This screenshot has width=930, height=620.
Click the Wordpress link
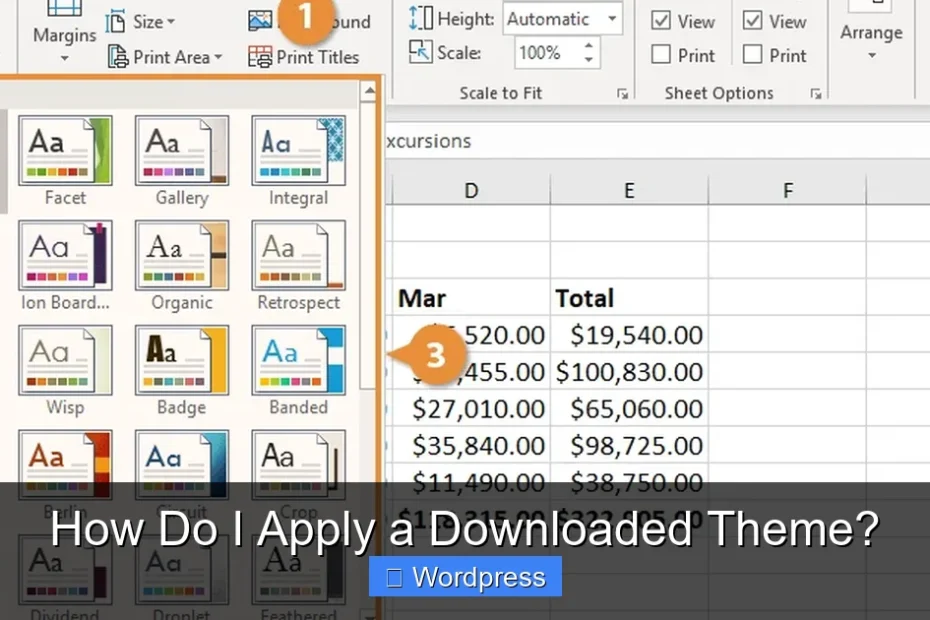(465, 576)
